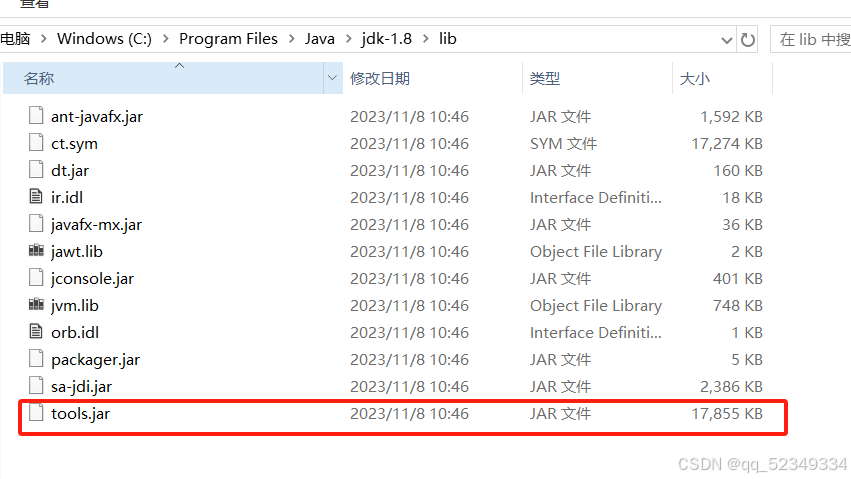Sort files by 类型 column header
Screen dimensions: 851x479
597,78
